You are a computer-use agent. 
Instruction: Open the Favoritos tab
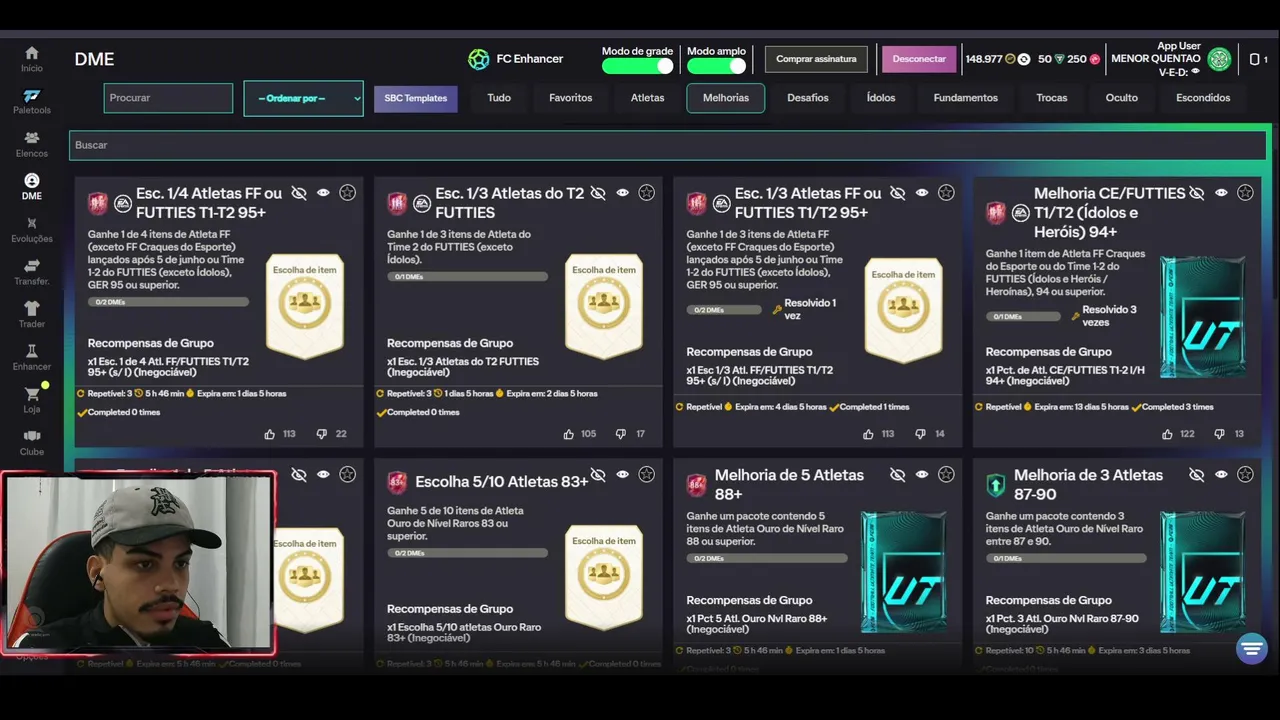pyautogui.click(x=571, y=98)
